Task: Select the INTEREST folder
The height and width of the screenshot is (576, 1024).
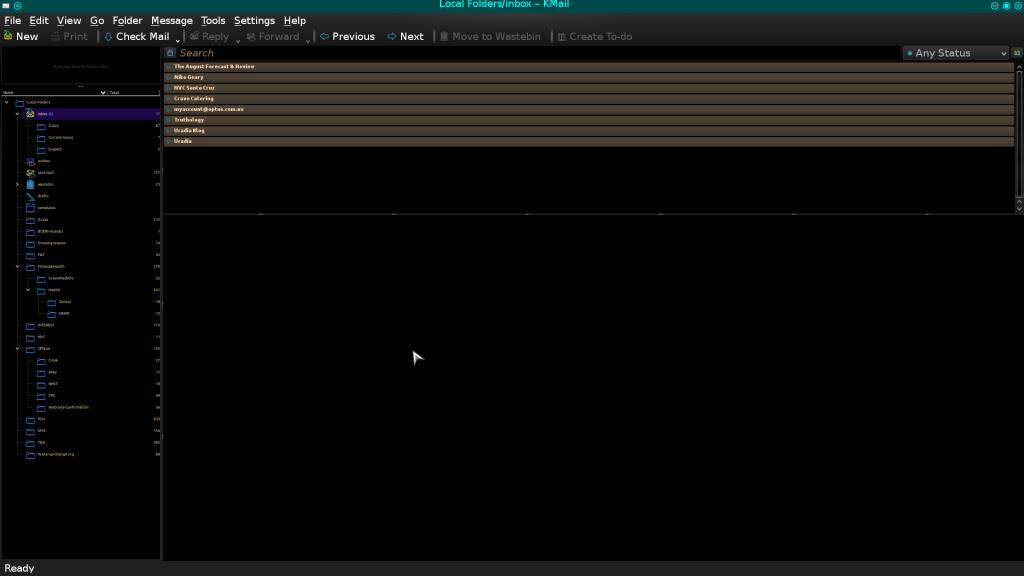Action: [x=46, y=326]
